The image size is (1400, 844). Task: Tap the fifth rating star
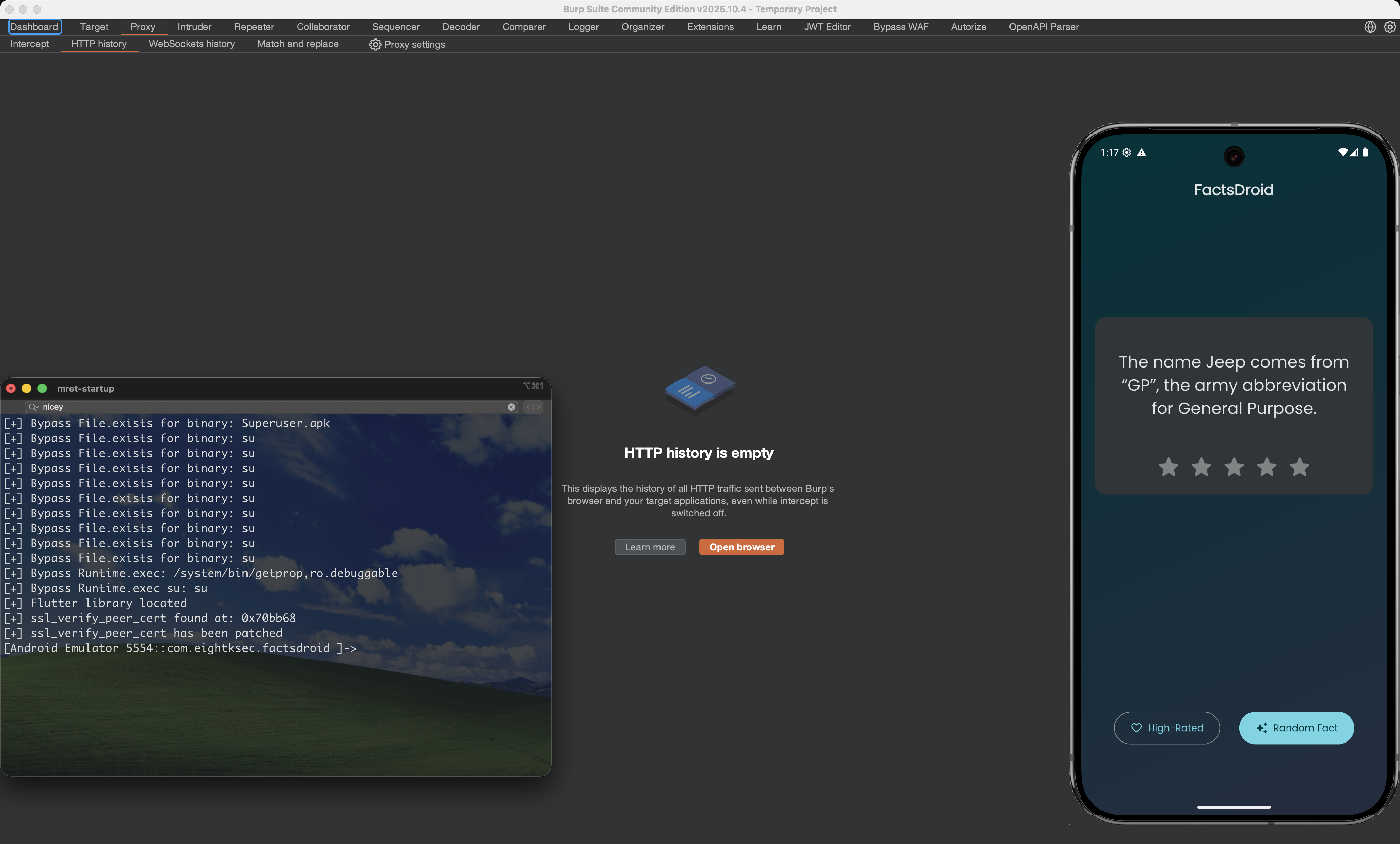click(x=1300, y=467)
